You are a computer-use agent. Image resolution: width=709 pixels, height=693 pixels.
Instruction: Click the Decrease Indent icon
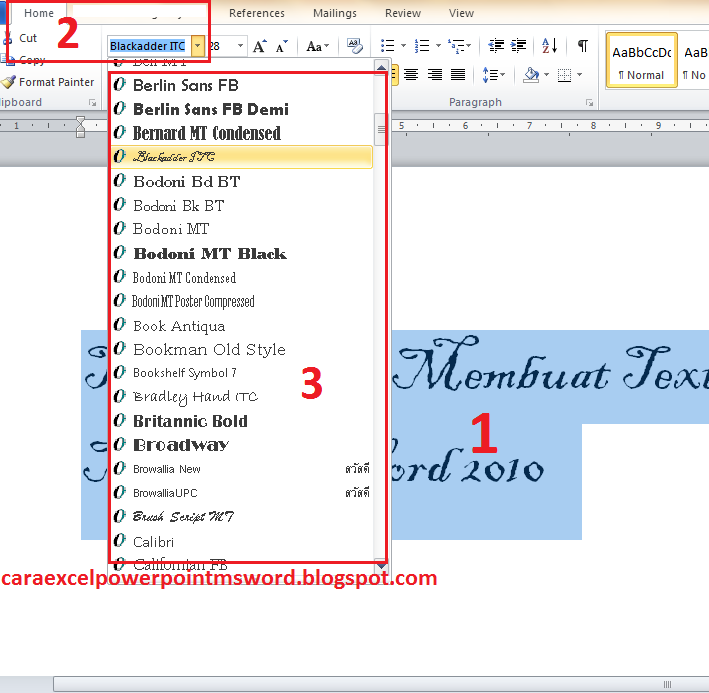tap(496, 46)
